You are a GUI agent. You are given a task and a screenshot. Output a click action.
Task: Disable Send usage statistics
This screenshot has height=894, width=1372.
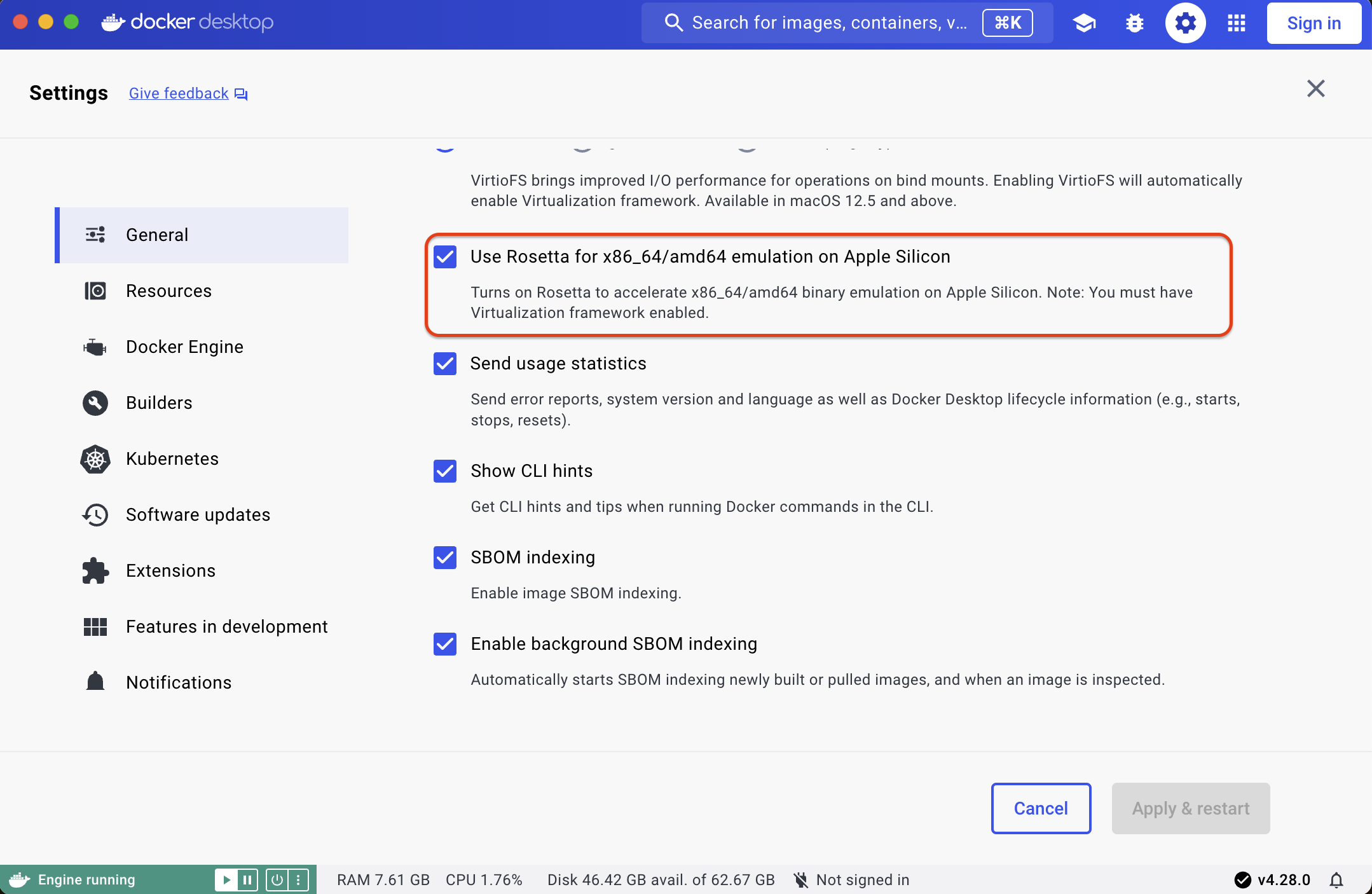pyautogui.click(x=445, y=364)
